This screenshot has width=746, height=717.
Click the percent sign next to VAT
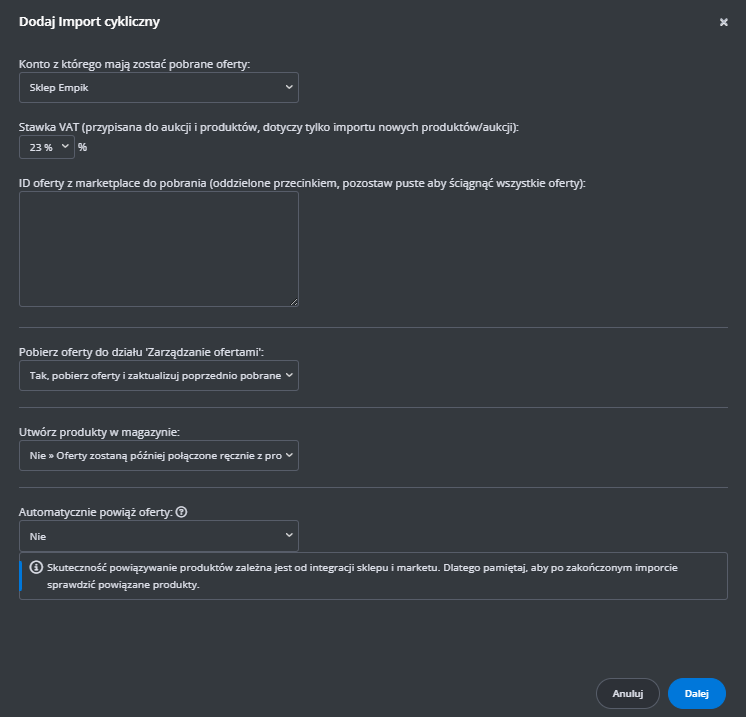[82, 147]
